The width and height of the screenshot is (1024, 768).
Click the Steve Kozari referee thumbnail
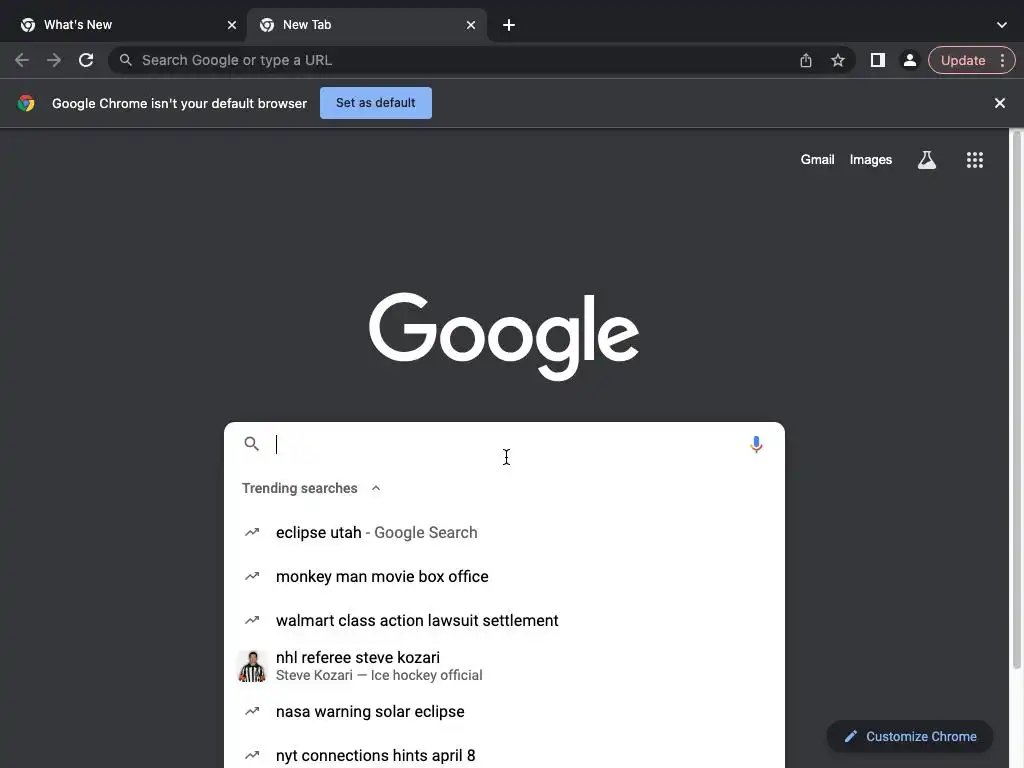pyautogui.click(x=252, y=666)
